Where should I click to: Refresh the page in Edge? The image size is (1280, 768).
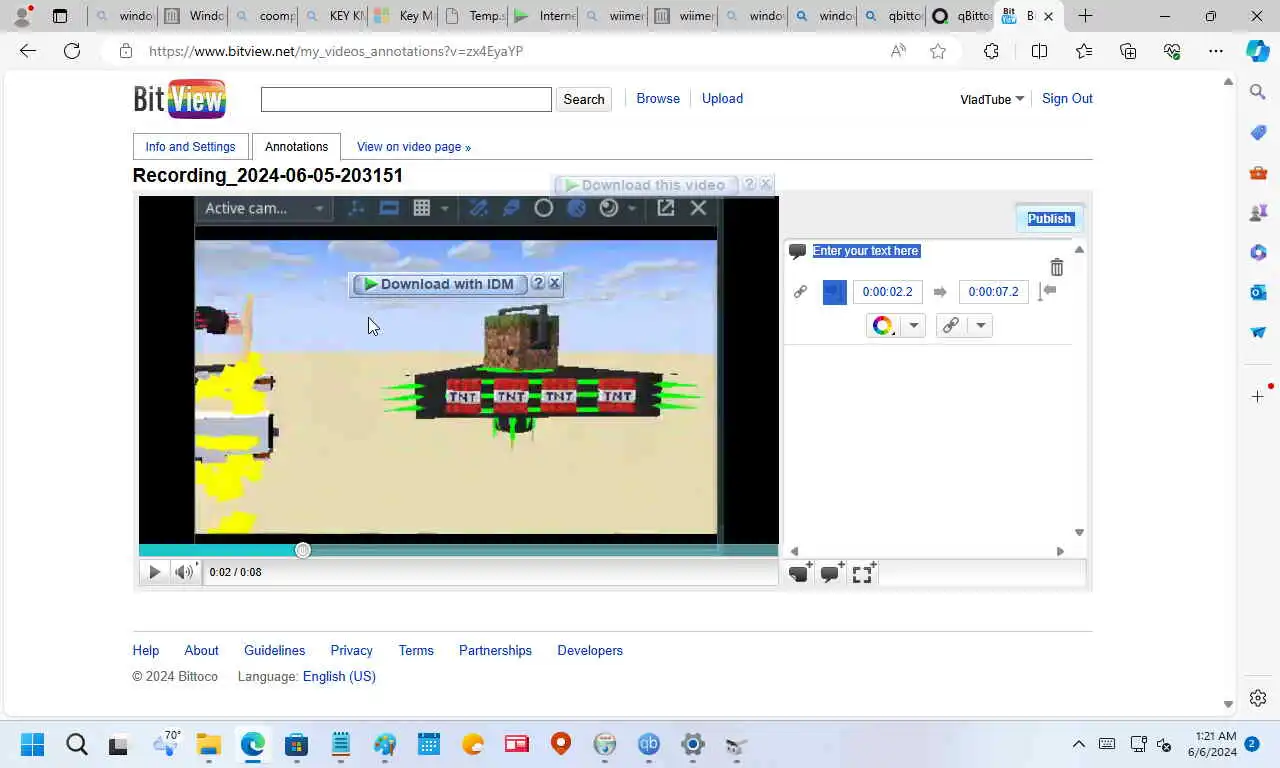(x=72, y=51)
